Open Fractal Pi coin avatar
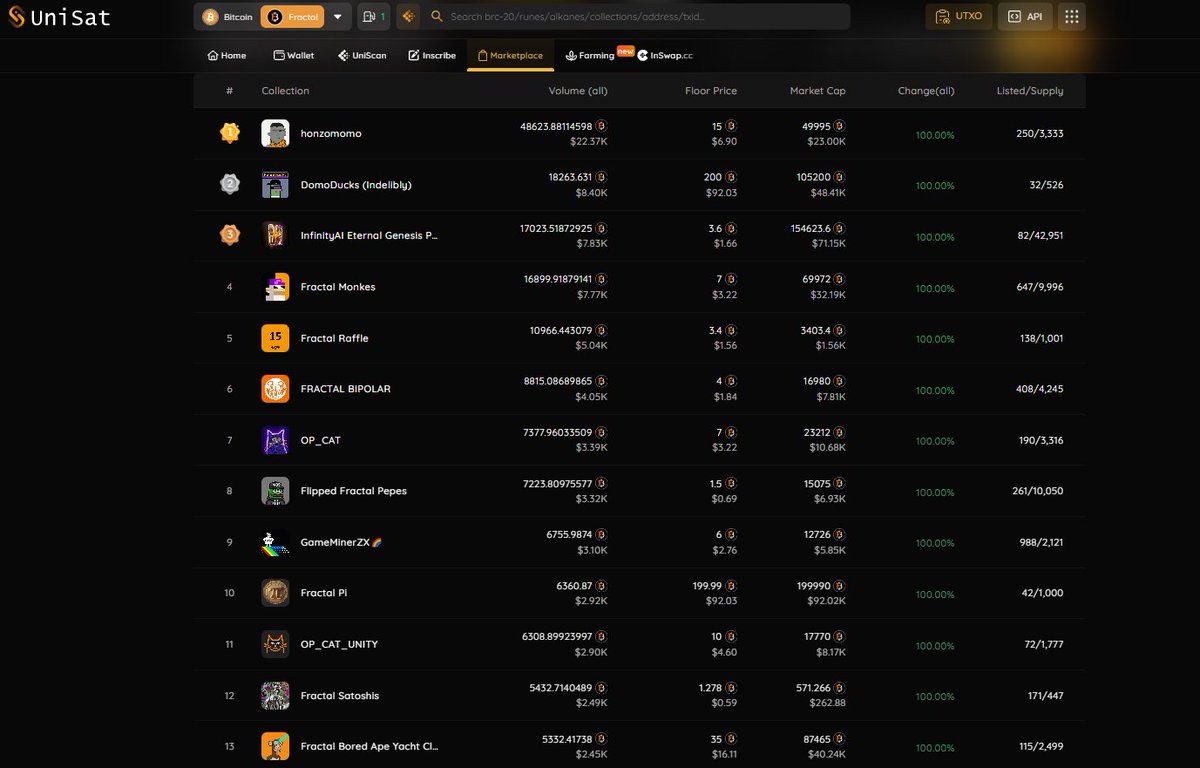Image resolution: width=1200 pixels, height=768 pixels. click(x=275, y=593)
